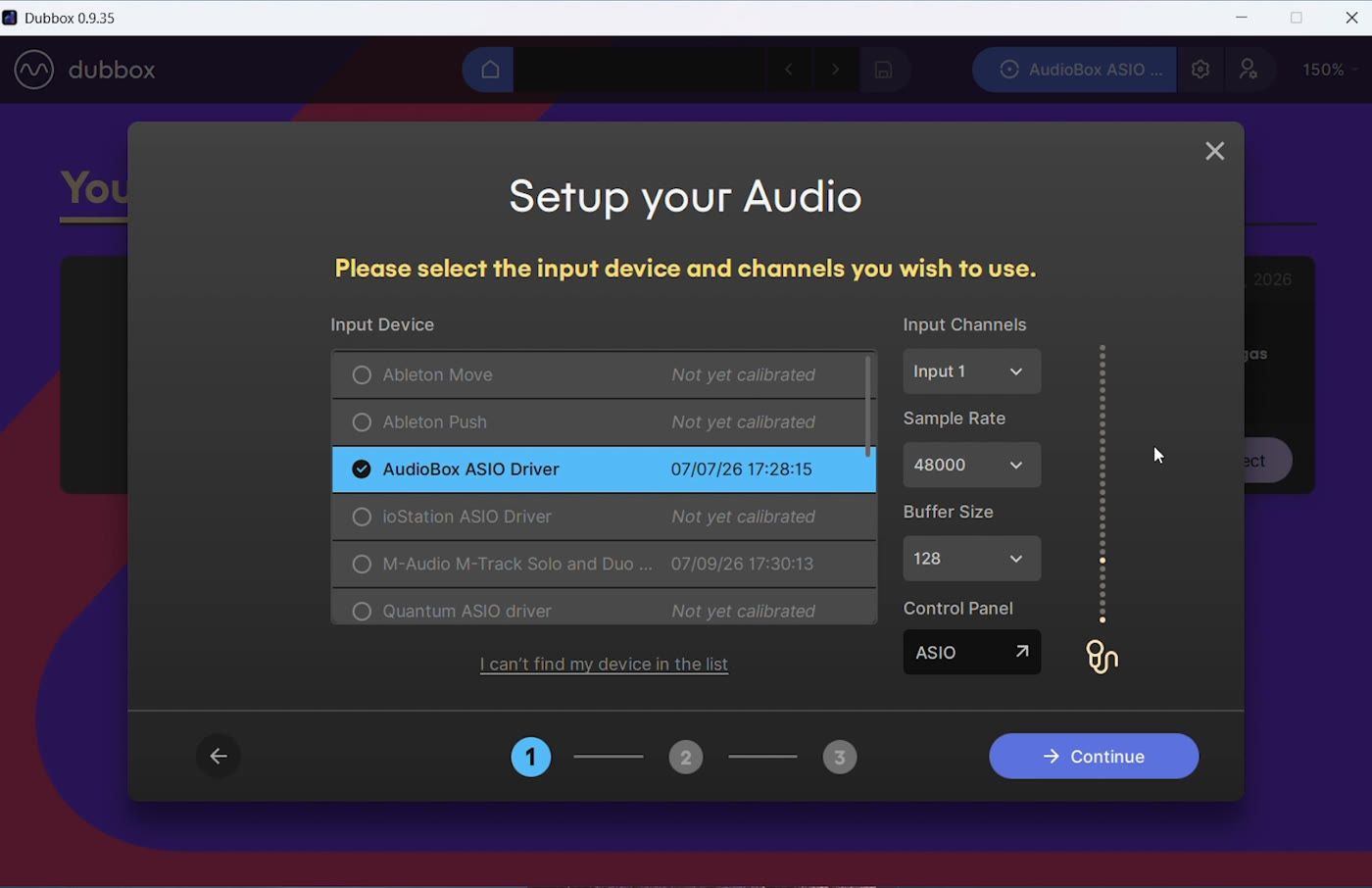
Task: Click the Continue button
Action: pos(1094,756)
